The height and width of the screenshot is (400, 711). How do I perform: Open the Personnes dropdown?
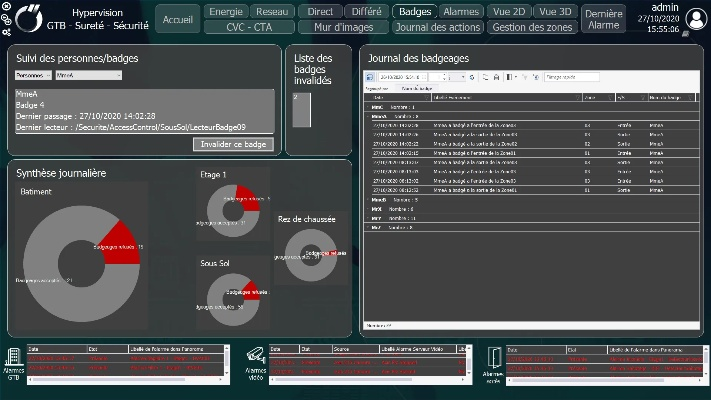click(x=34, y=75)
